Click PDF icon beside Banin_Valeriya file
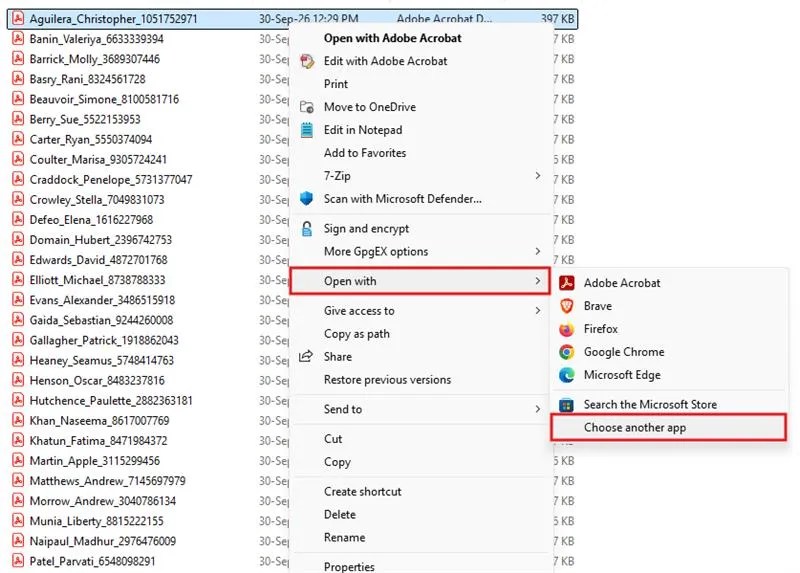 click(x=18, y=39)
